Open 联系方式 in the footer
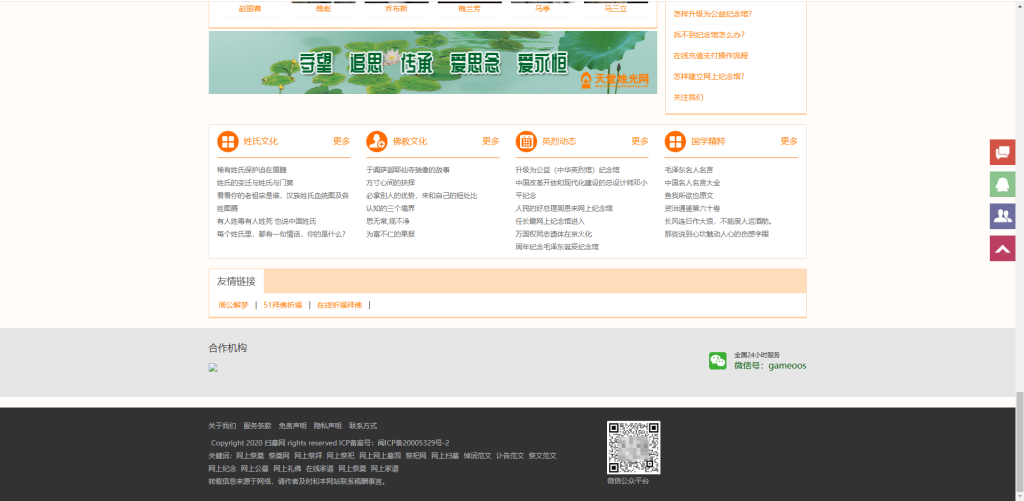The image size is (1024, 501). click(x=362, y=426)
